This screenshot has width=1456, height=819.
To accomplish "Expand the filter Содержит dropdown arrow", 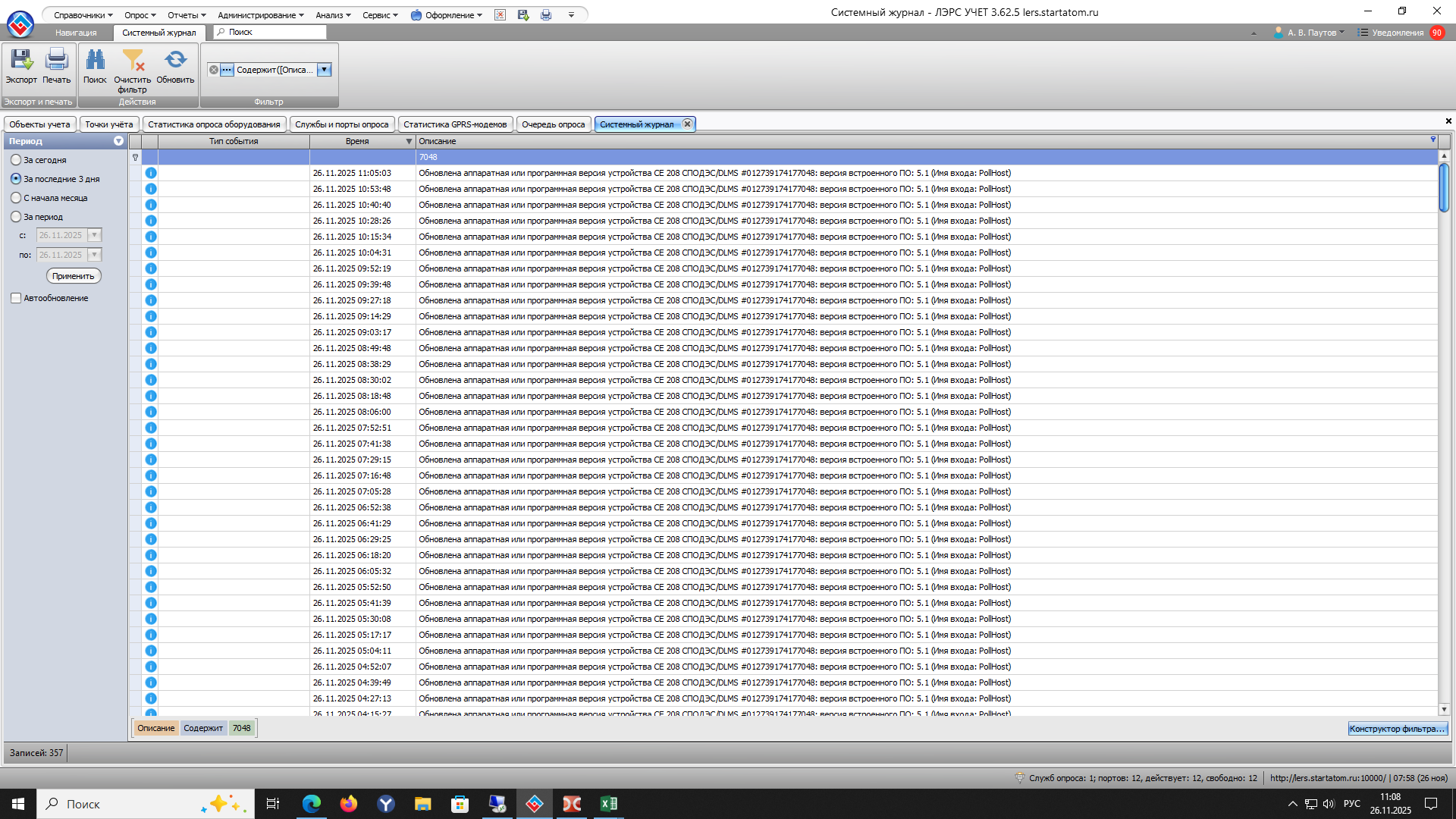I will coord(324,70).
